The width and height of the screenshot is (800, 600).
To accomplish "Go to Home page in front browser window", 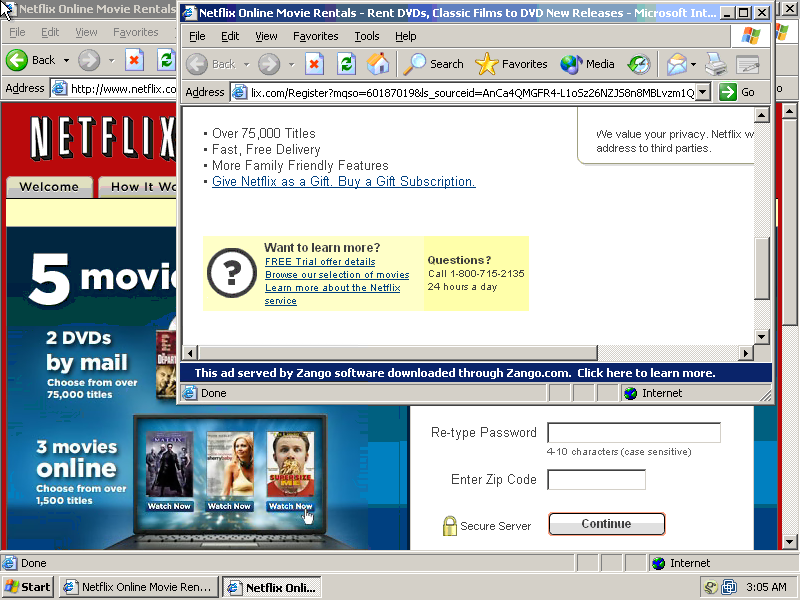I will [378, 64].
